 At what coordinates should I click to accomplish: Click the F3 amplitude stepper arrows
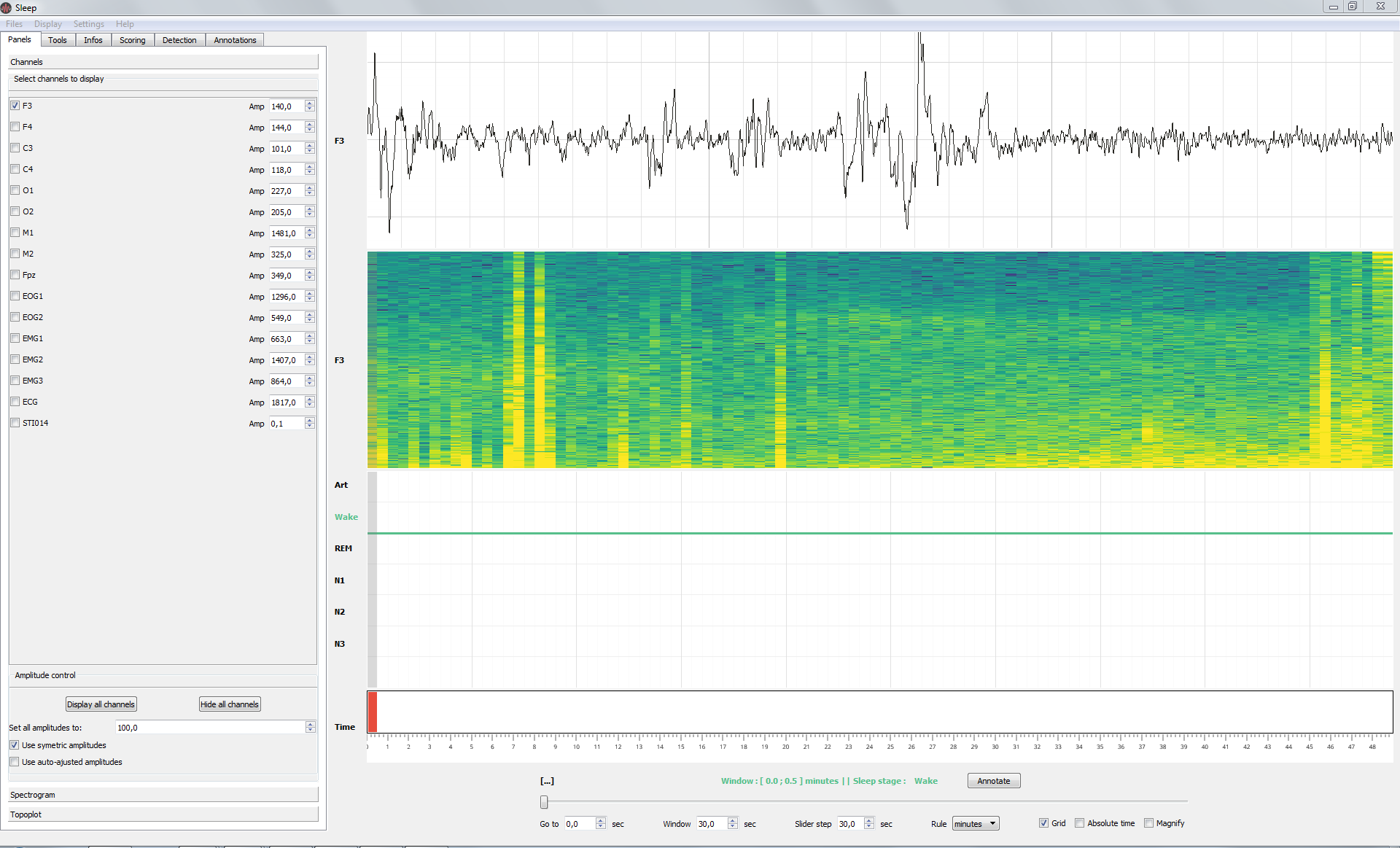click(310, 106)
